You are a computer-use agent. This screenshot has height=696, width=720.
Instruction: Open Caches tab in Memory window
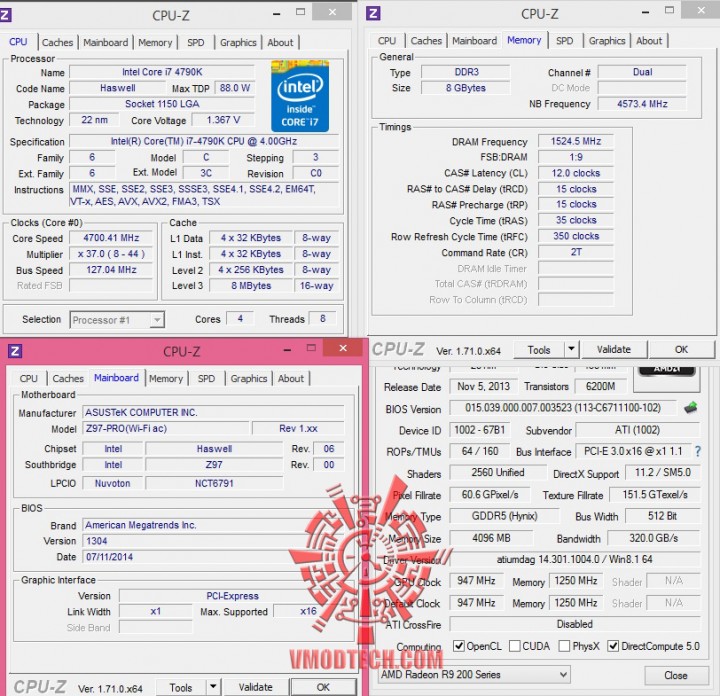tap(426, 40)
